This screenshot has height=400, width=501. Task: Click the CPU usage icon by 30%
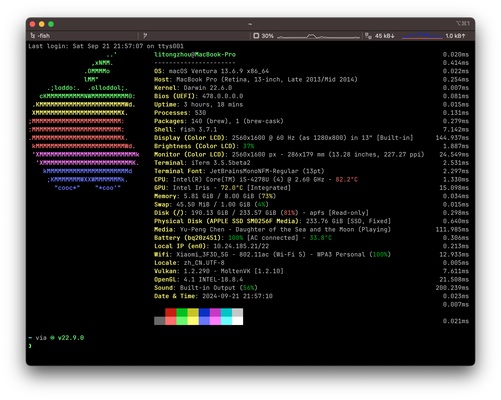tap(256, 36)
